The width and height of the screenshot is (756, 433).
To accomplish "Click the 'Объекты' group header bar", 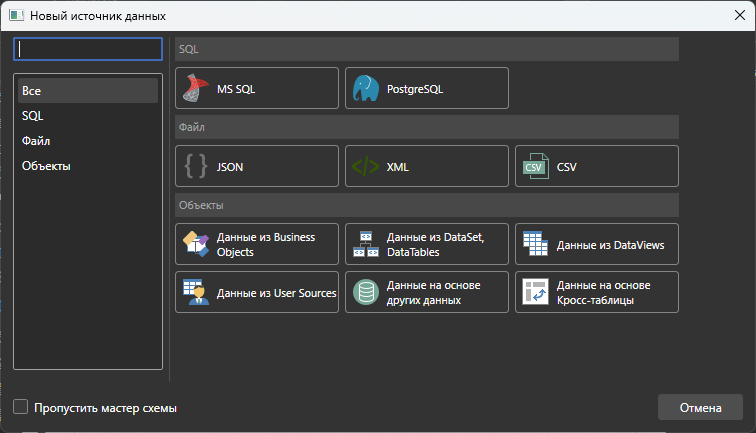I will coord(427,205).
